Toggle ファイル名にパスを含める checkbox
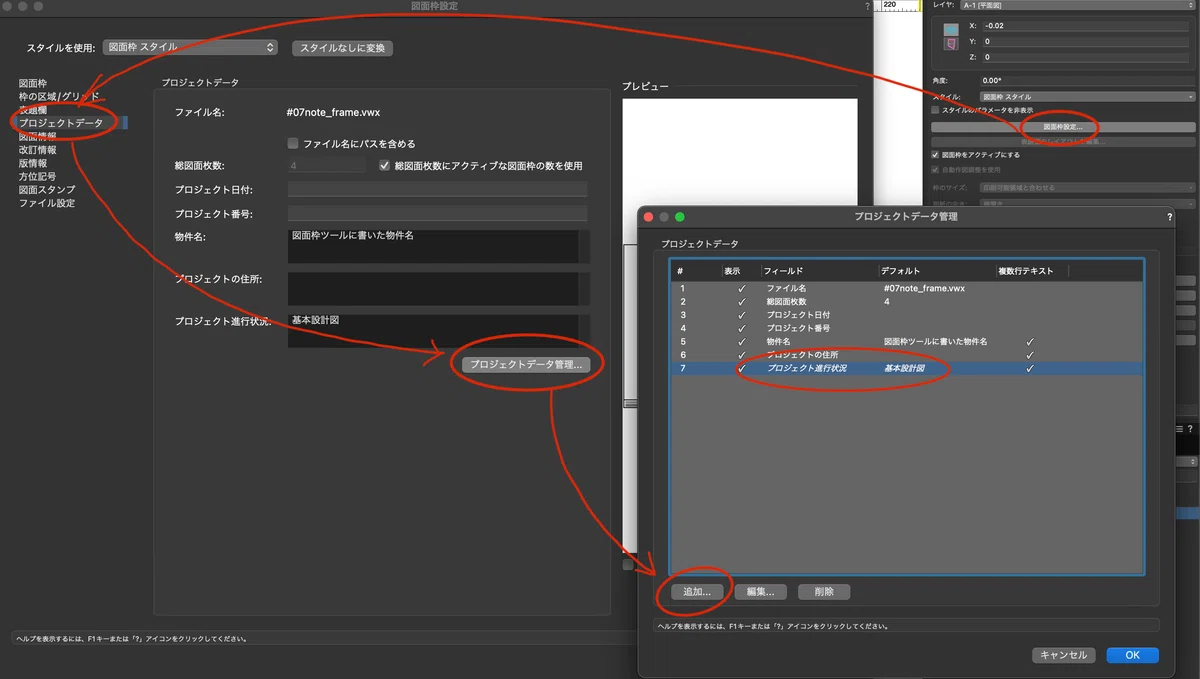1200x679 pixels. [x=293, y=143]
